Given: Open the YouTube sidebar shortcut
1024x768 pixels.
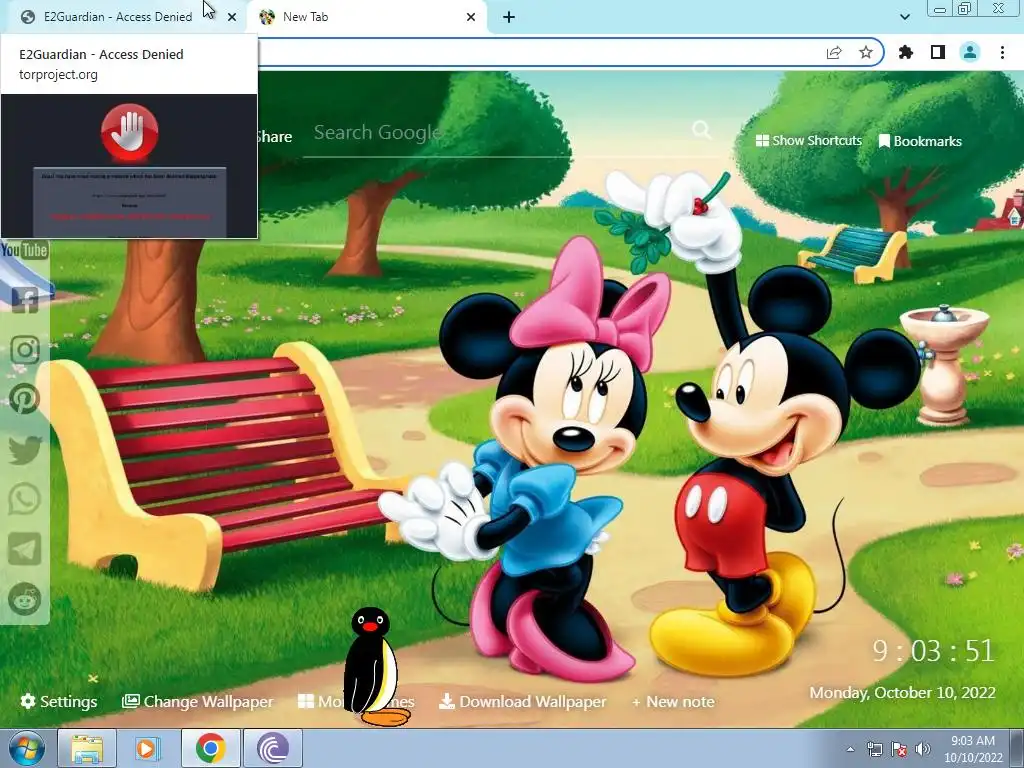Looking at the screenshot, I should coord(24,250).
